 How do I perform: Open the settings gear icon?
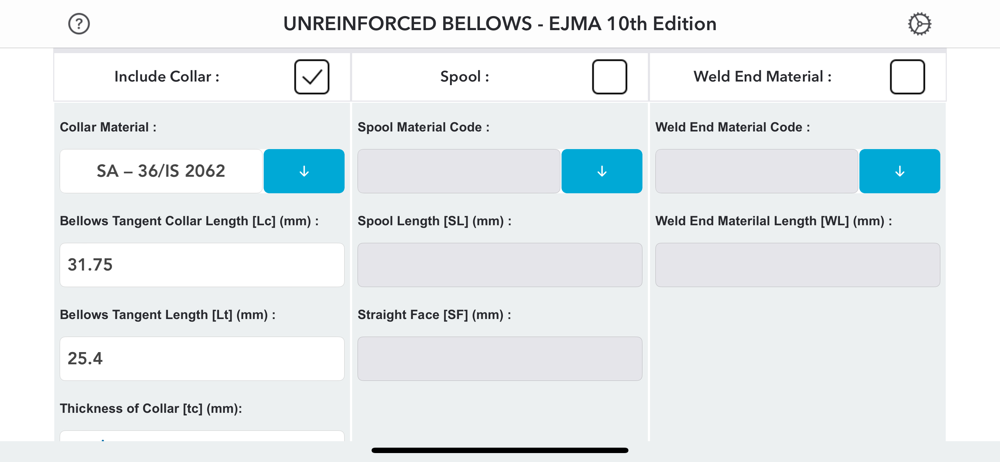click(x=919, y=24)
